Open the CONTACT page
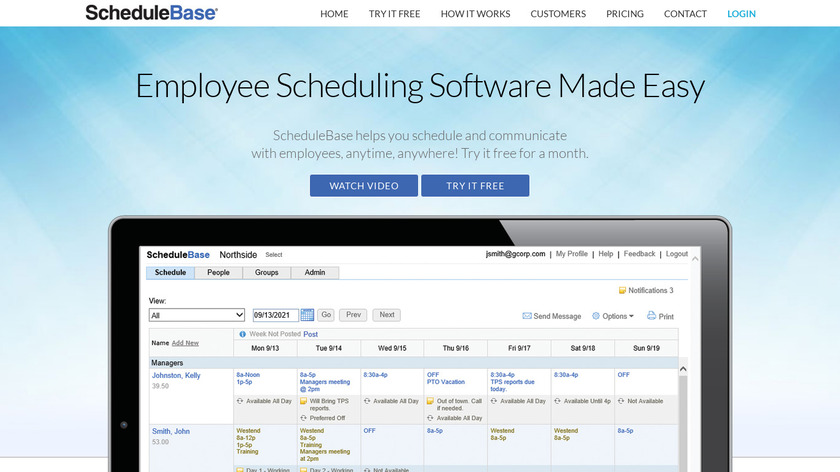The height and width of the screenshot is (472, 840). tap(685, 14)
